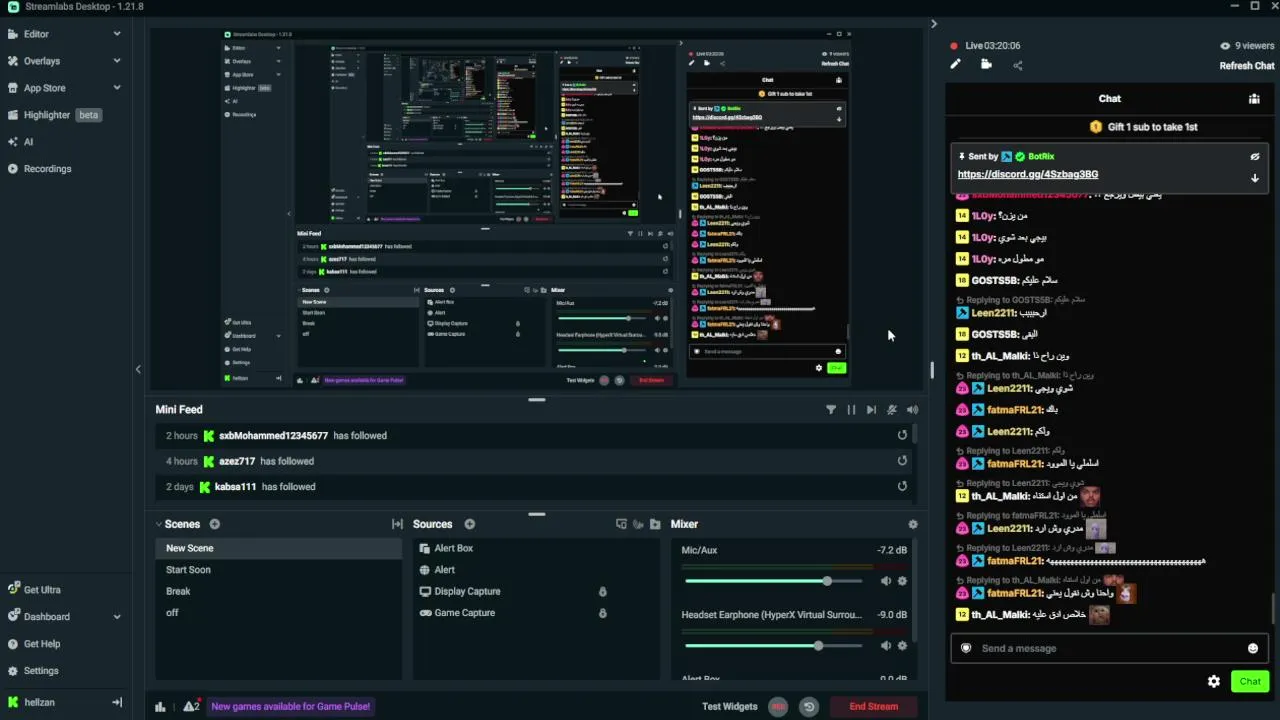
Task: Click the End Stream button
Action: click(874, 707)
